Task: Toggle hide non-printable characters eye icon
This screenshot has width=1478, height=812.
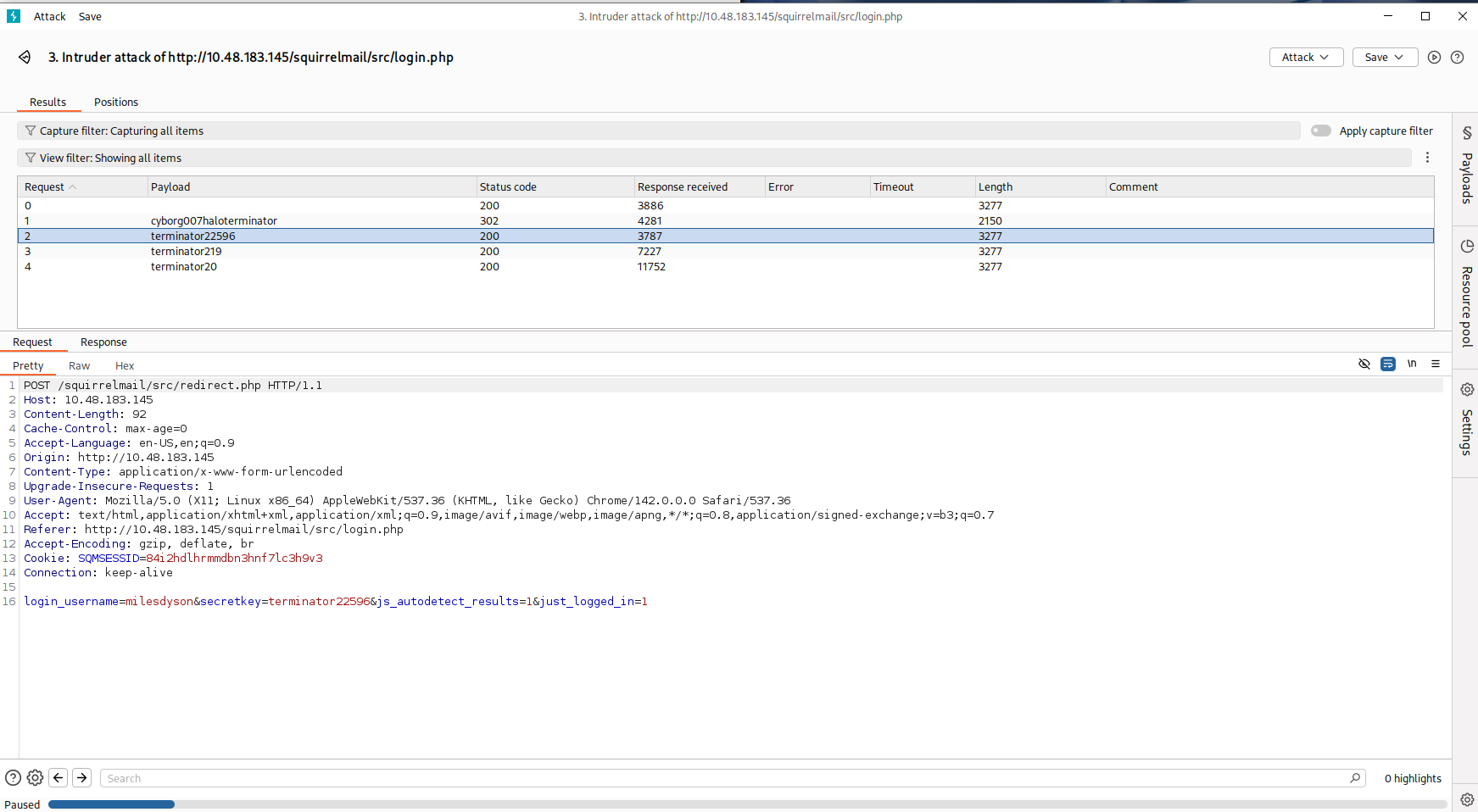Action: coord(1364,364)
